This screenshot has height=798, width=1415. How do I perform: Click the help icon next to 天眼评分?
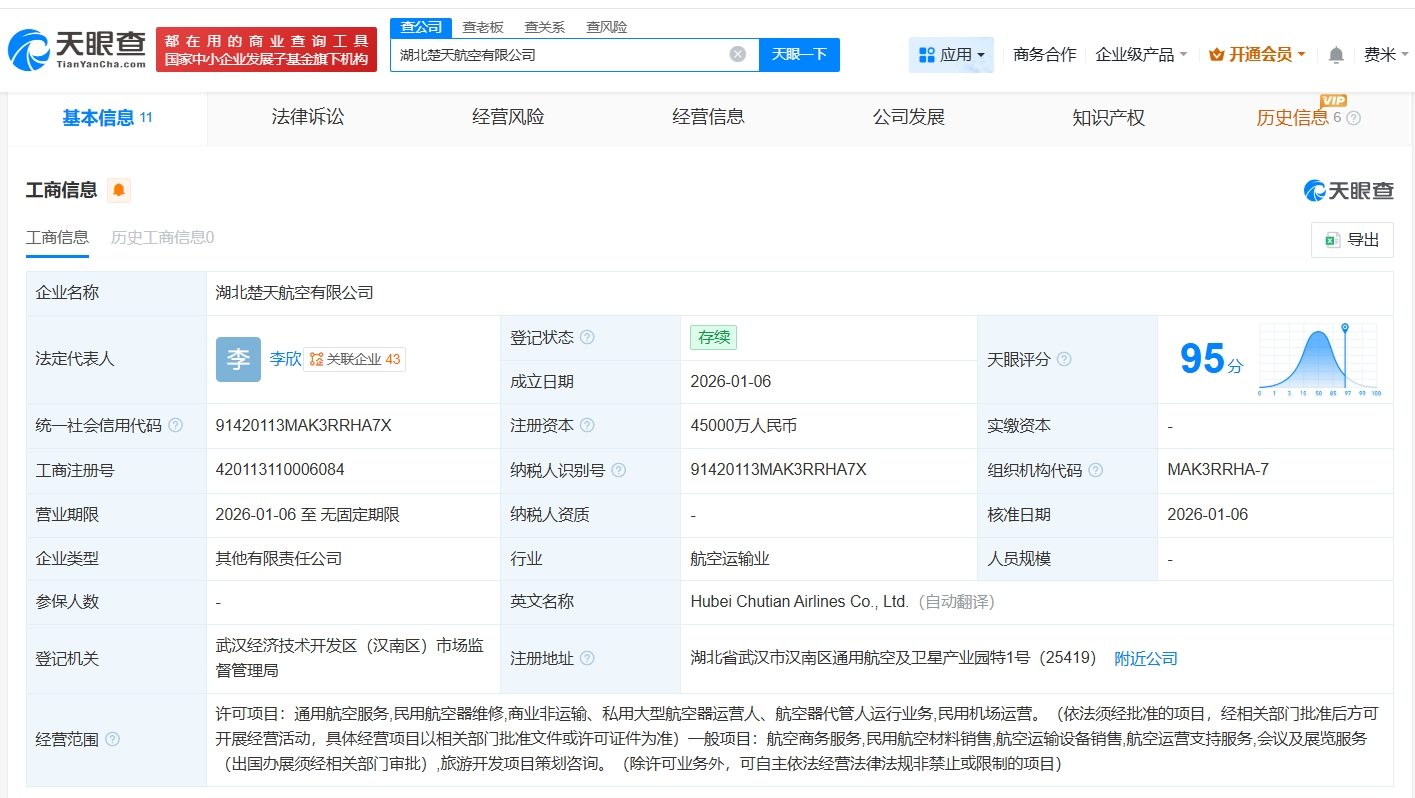[1064, 359]
